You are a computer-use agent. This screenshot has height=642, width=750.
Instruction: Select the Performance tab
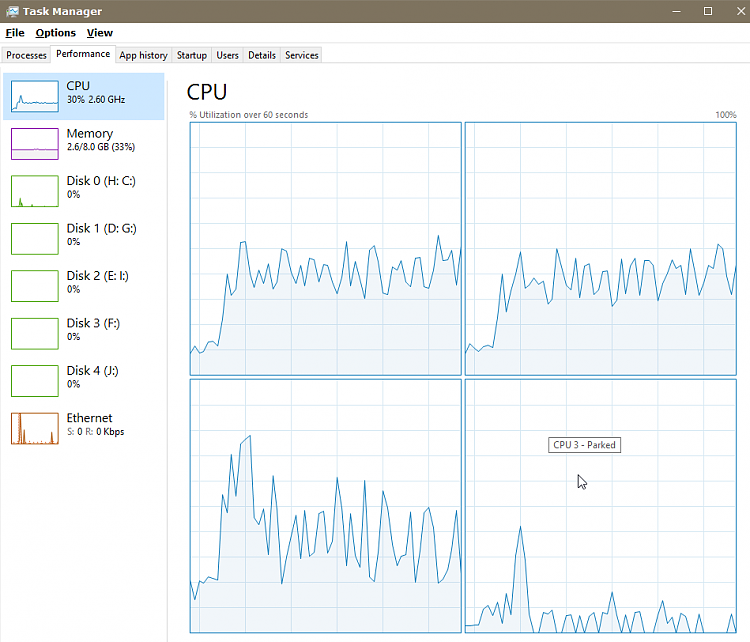click(83, 54)
